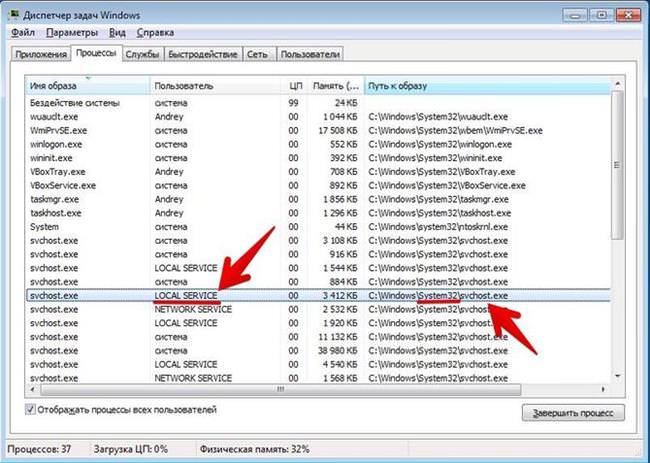Click the ntoskrnl.exe path cell

[x=438, y=227]
